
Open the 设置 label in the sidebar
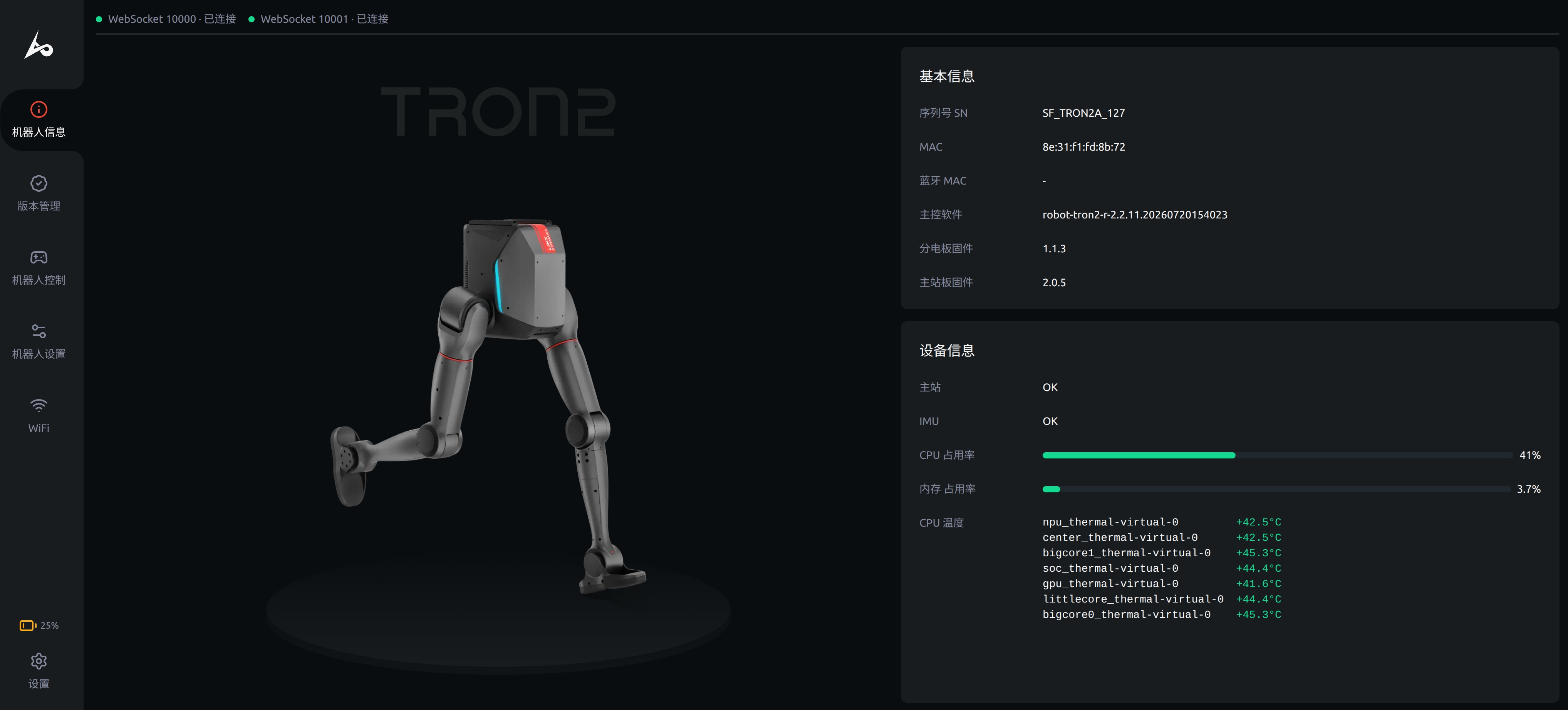[x=39, y=684]
